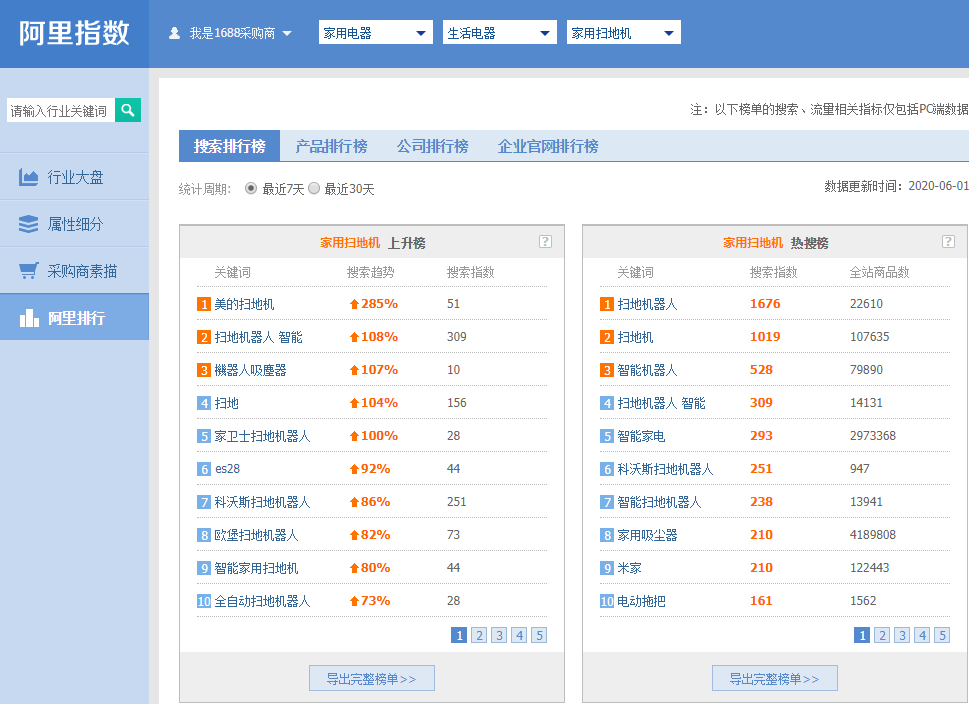Open the 家用扫地机 product dropdown
The width and height of the screenshot is (969, 704).
[624, 33]
